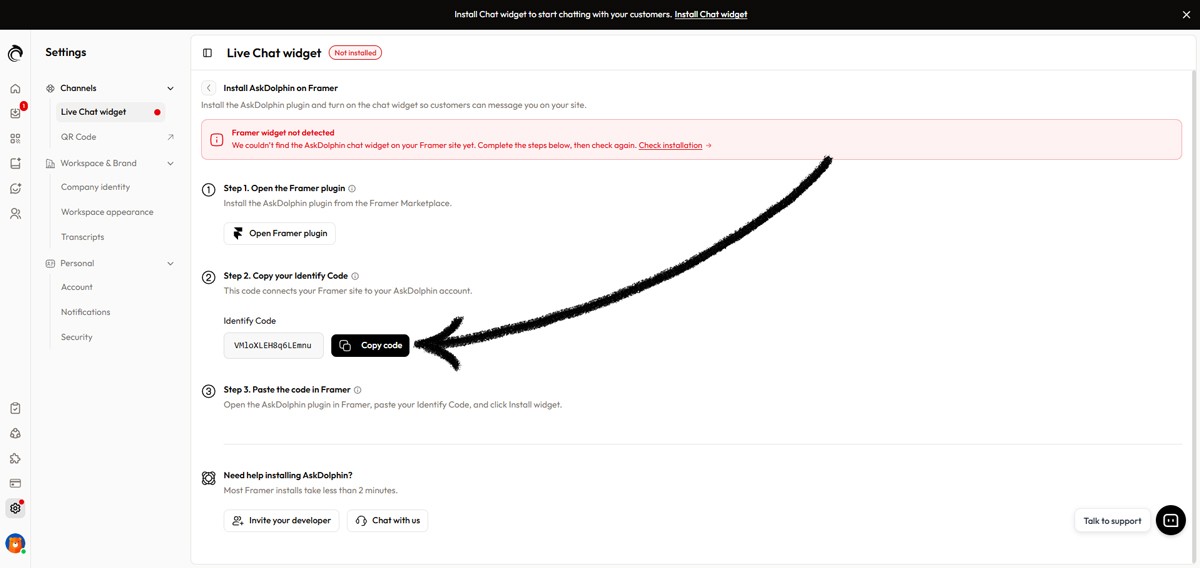This screenshot has height=568, width=1200.
Task: Click the back arrow beside Install AskDolphin on Framer
Action: (209, 88)
